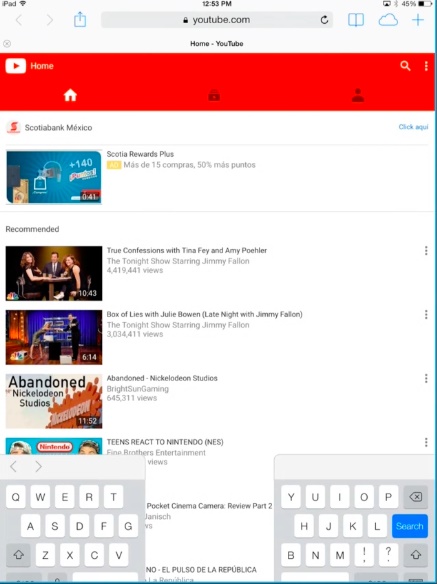Open TEENS REACT TO NINTENDO title
The image size is (437, 584).
[x=165, y=442]
